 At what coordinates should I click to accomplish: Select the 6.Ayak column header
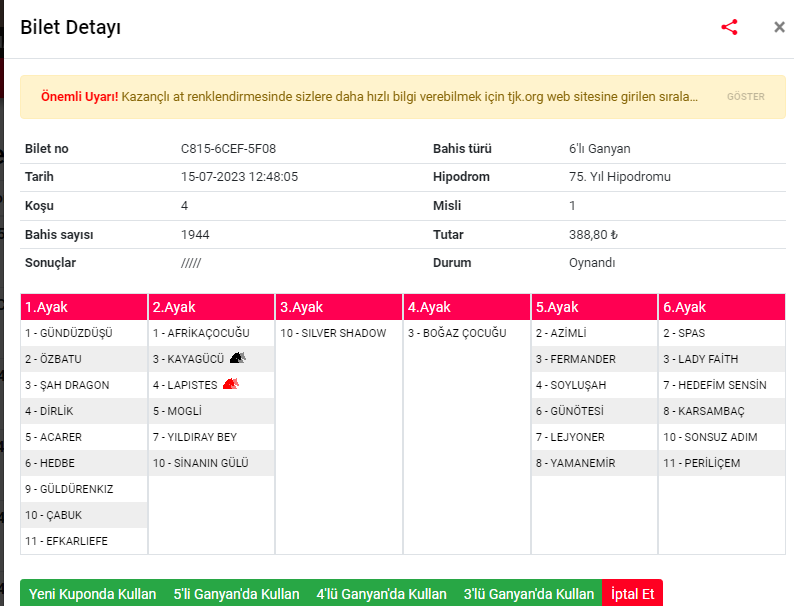[722, 307]
